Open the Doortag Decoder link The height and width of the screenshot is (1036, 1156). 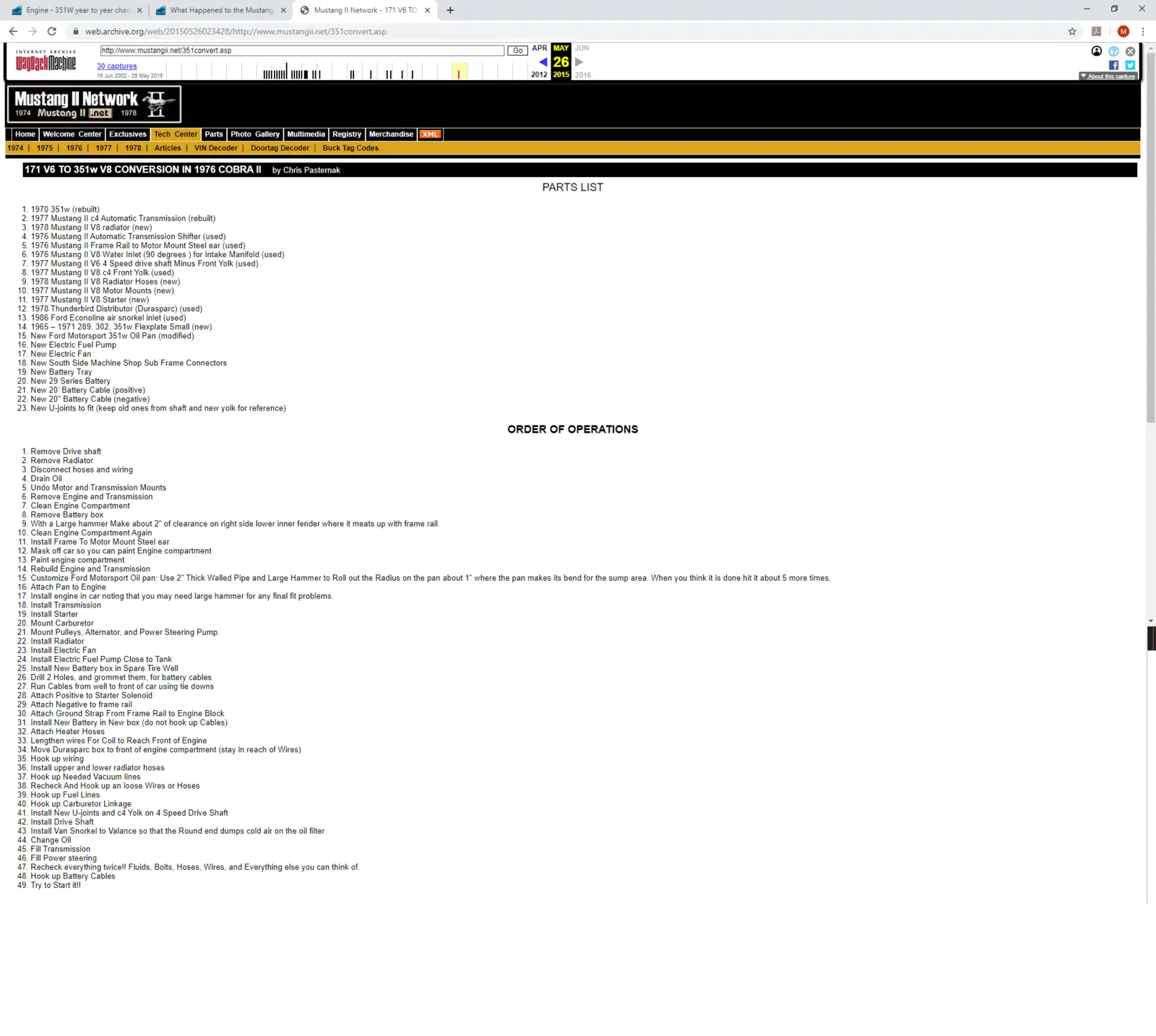[x=280, y=148]
